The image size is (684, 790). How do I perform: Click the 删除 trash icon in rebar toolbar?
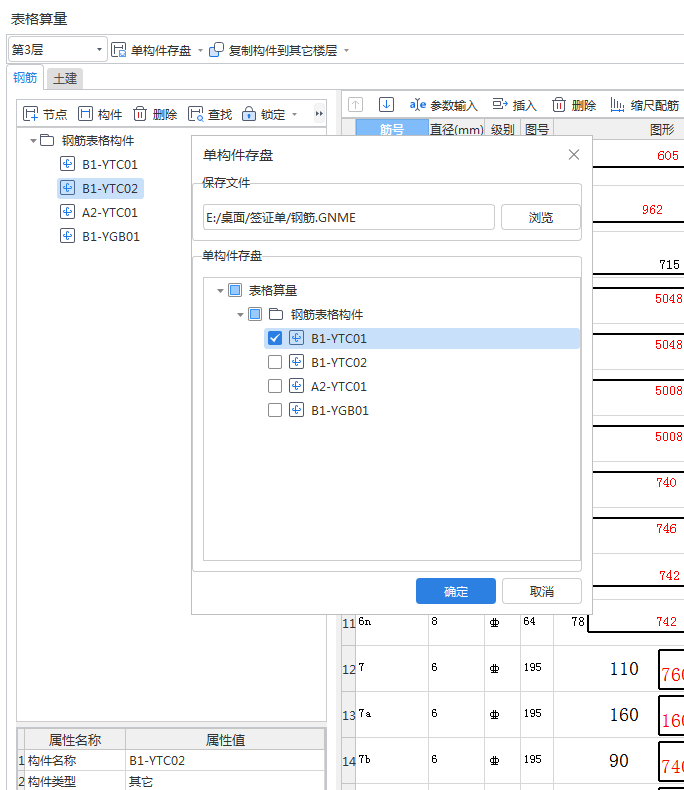559,105
